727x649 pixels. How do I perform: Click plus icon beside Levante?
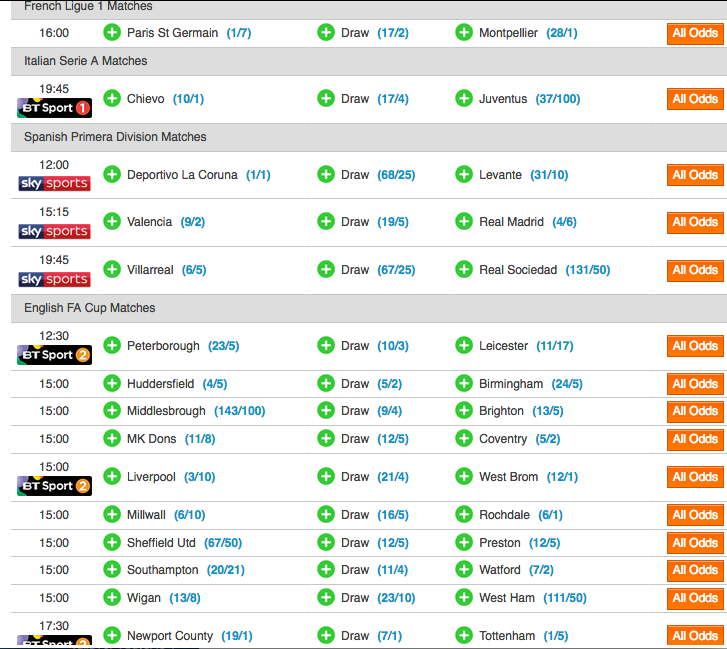click(464, 174)
